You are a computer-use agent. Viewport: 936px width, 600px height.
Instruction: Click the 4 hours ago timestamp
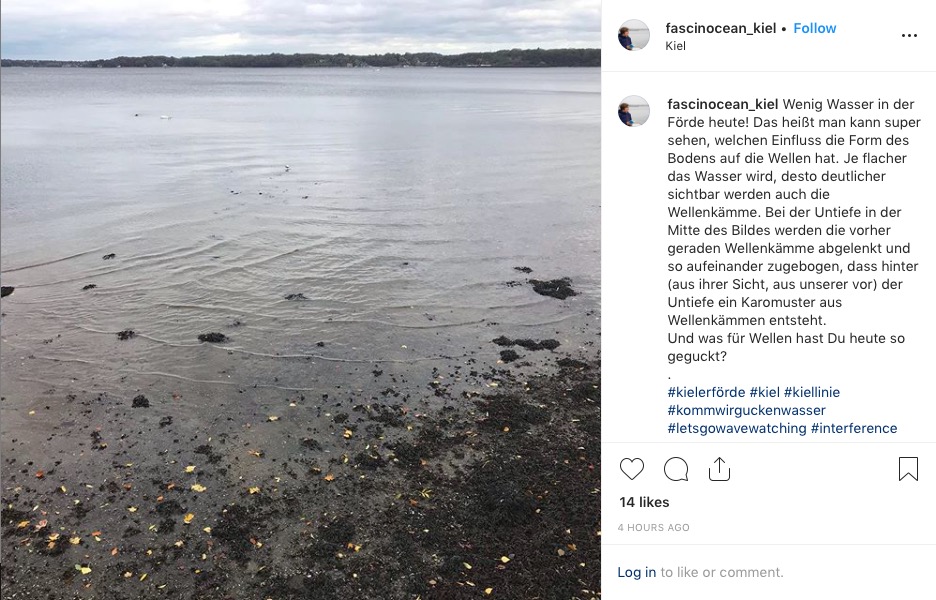654,528
